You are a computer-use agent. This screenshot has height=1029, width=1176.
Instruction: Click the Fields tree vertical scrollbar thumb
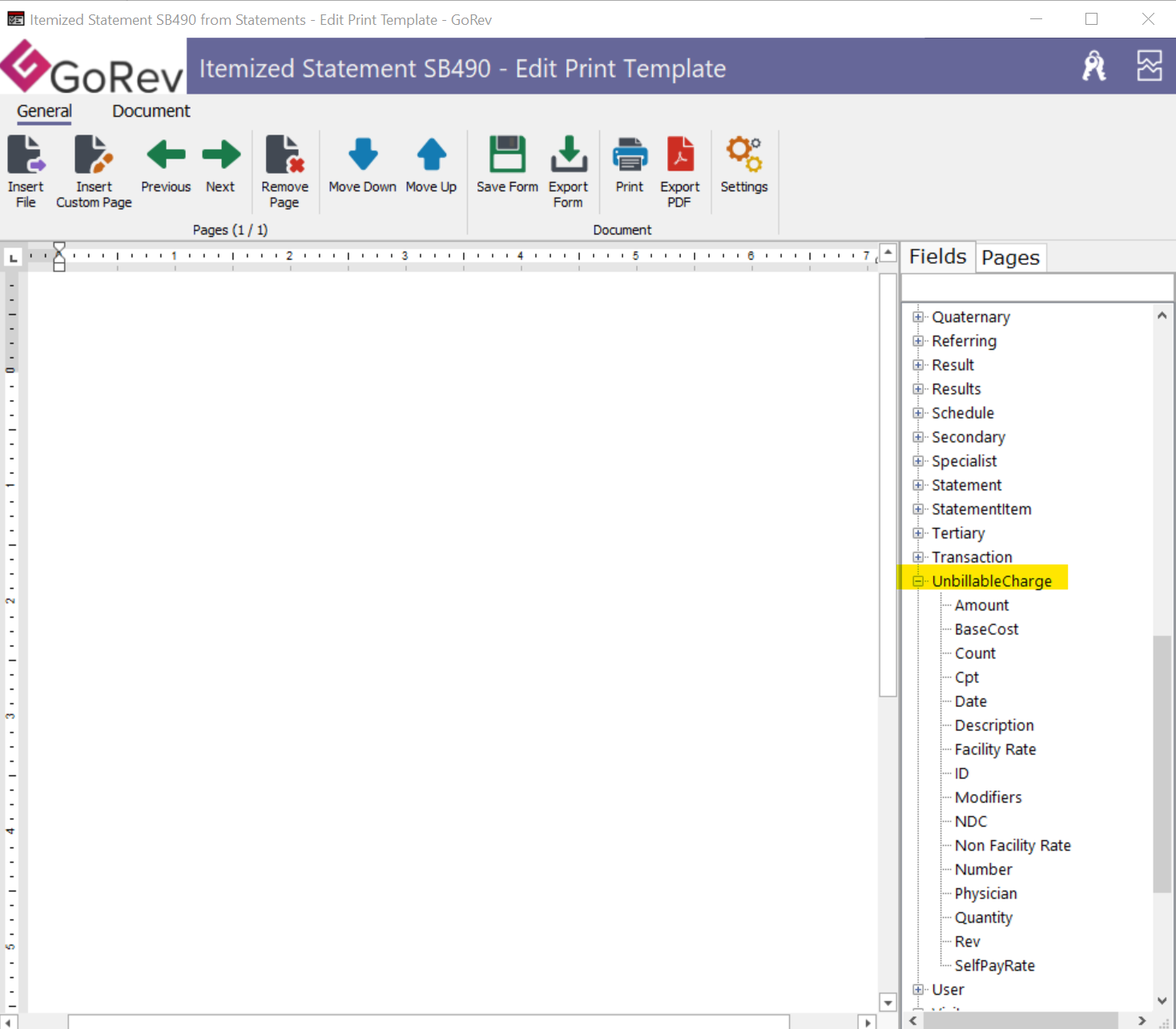coord(1162,763)
